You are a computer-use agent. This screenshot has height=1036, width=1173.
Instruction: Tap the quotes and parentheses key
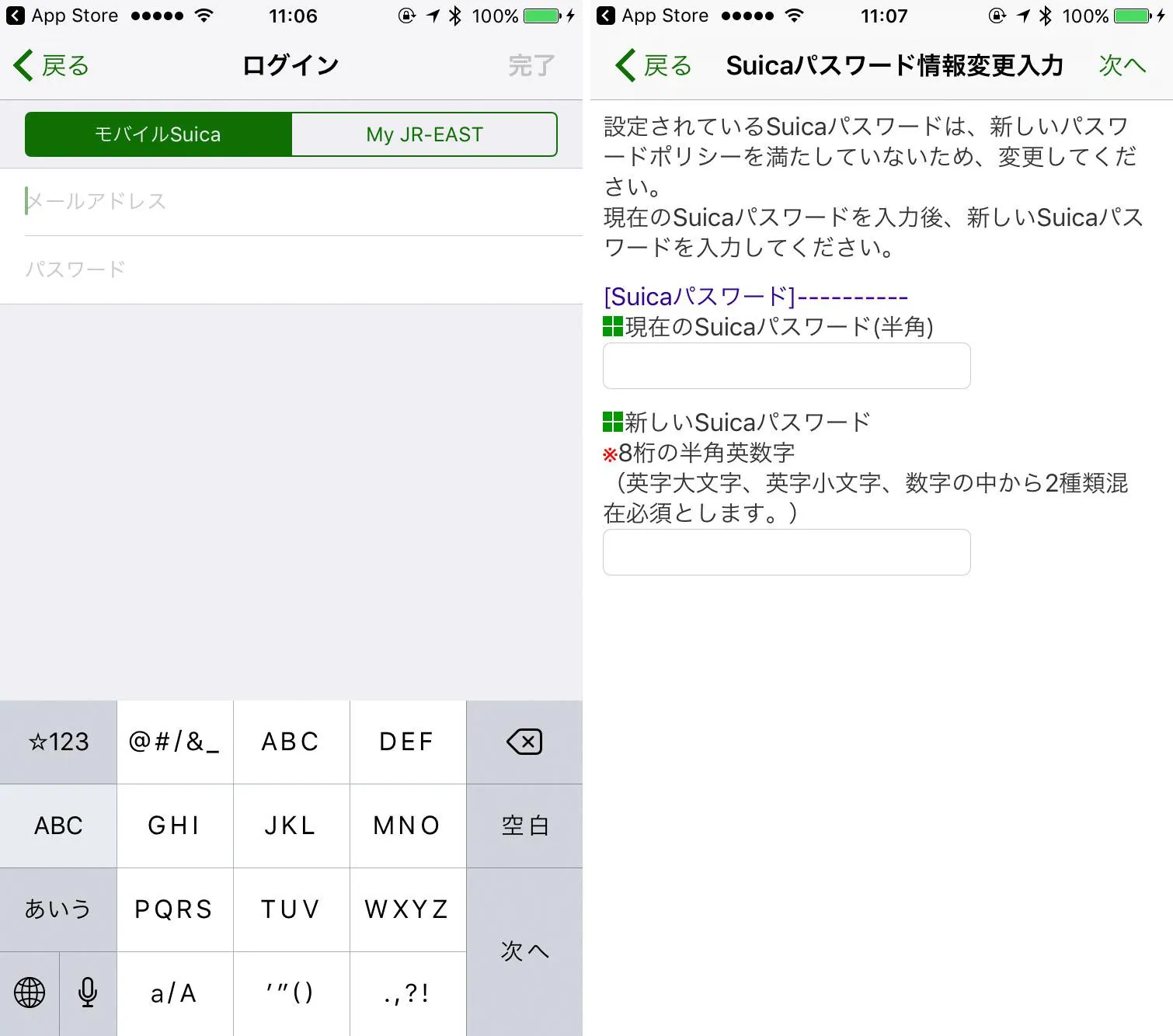pos(291,993)
